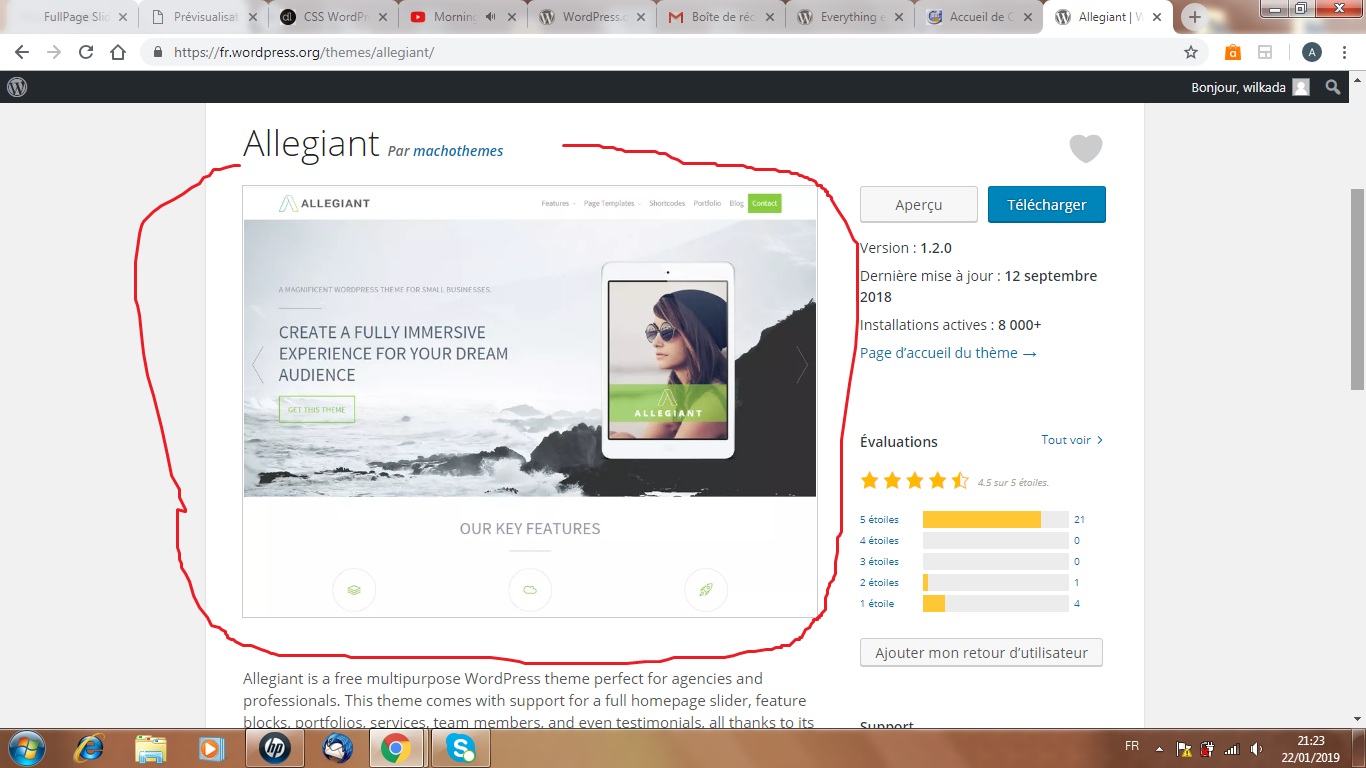Filter reviews by 2 étoiles
Image resolution: width=1366 pixels, height=768 pixels.
coord(879,583)
